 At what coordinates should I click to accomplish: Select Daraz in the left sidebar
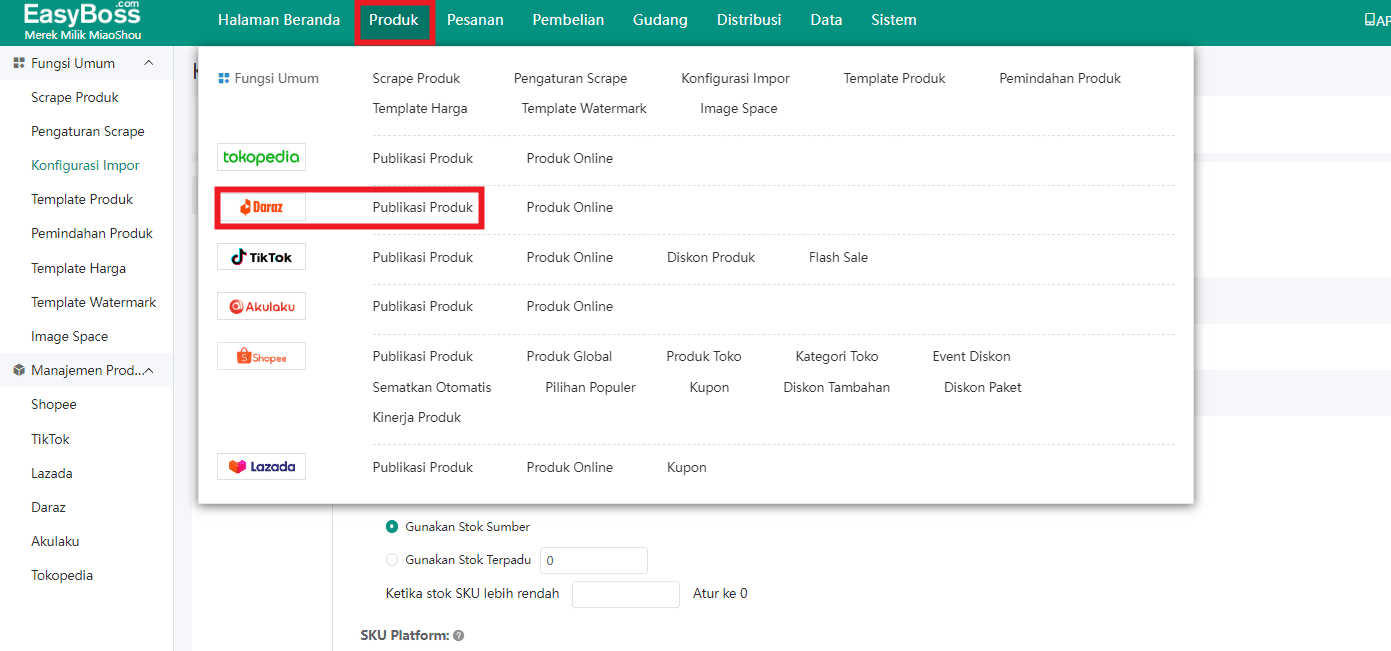tap(48, 507)
